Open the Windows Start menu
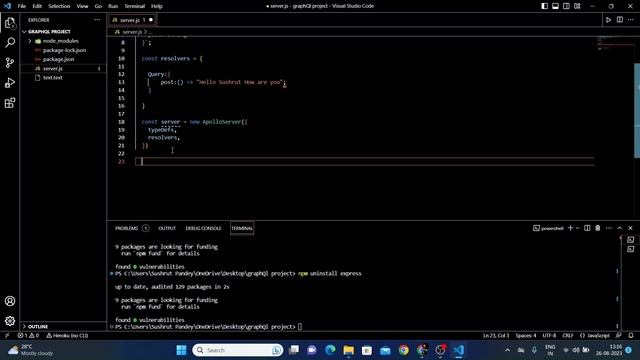640x360 pixels. coord(182,350)
